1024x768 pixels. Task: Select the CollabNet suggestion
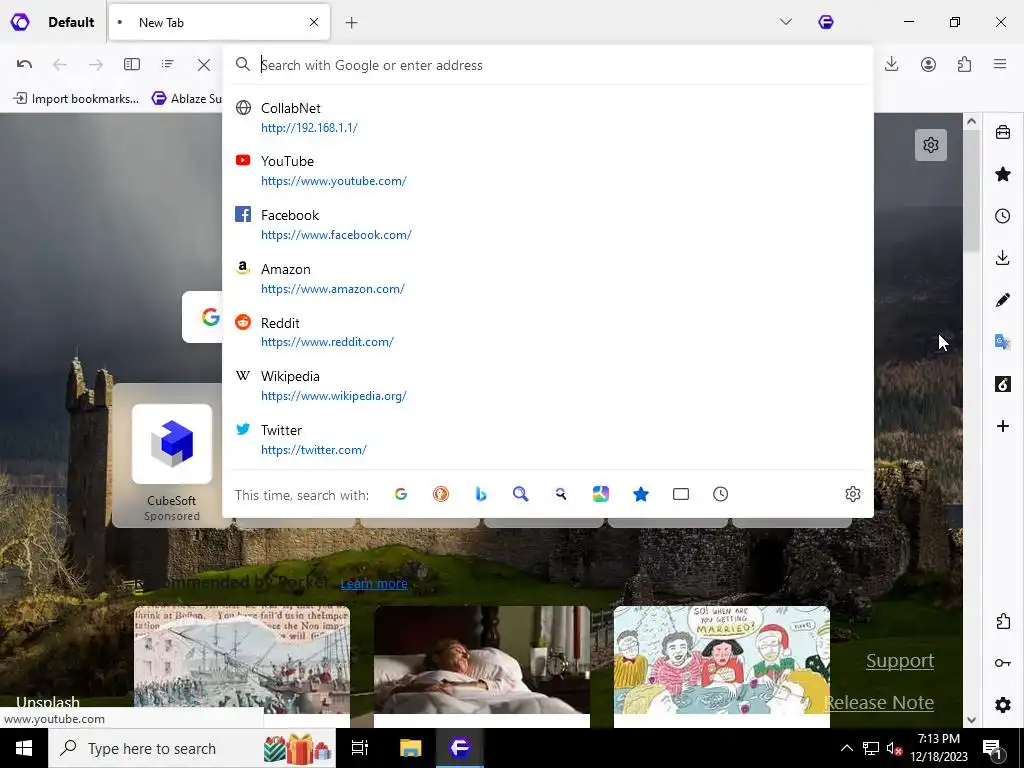[x=548, y=118]
